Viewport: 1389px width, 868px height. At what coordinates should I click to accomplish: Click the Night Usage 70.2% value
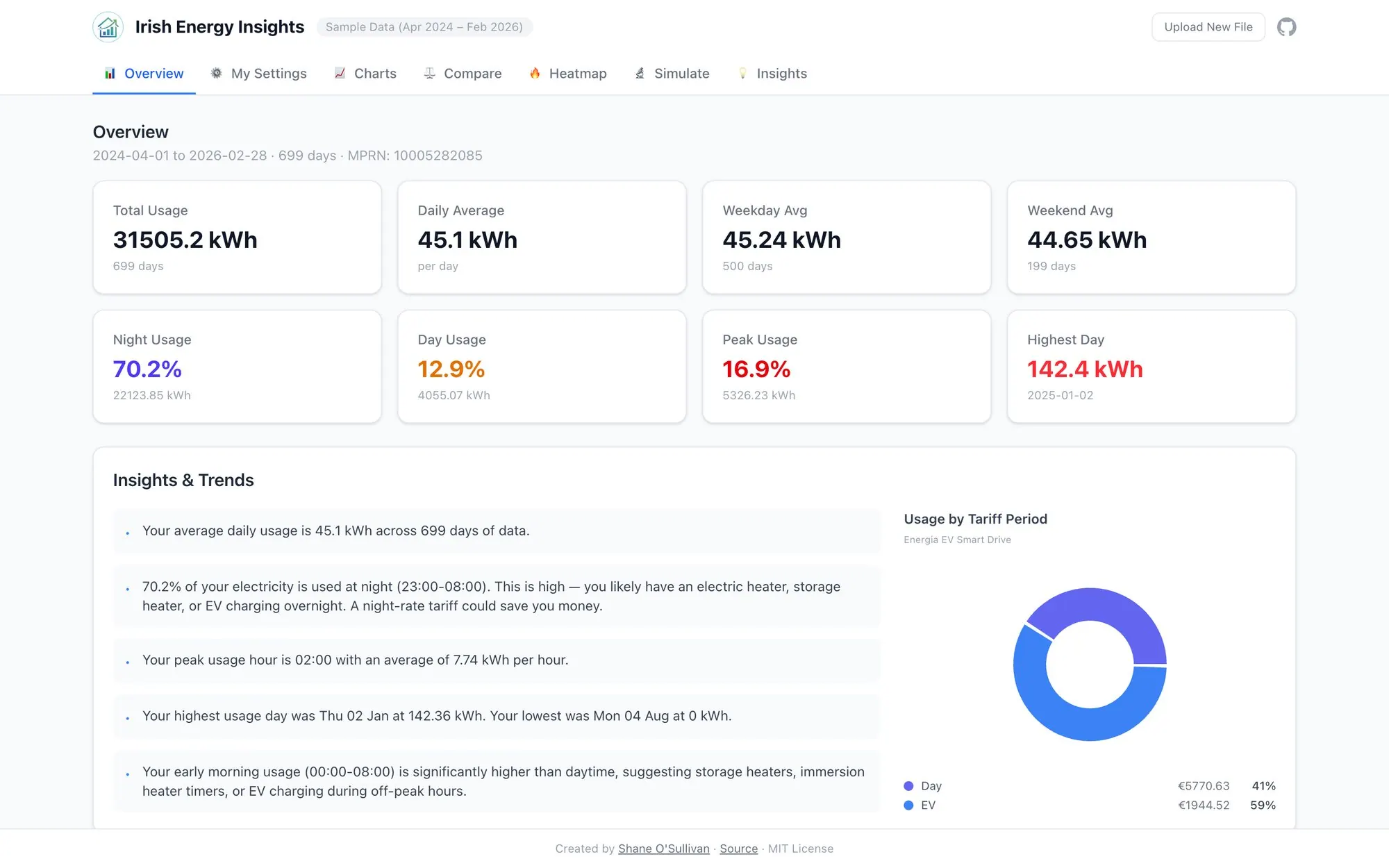(147, 369)
